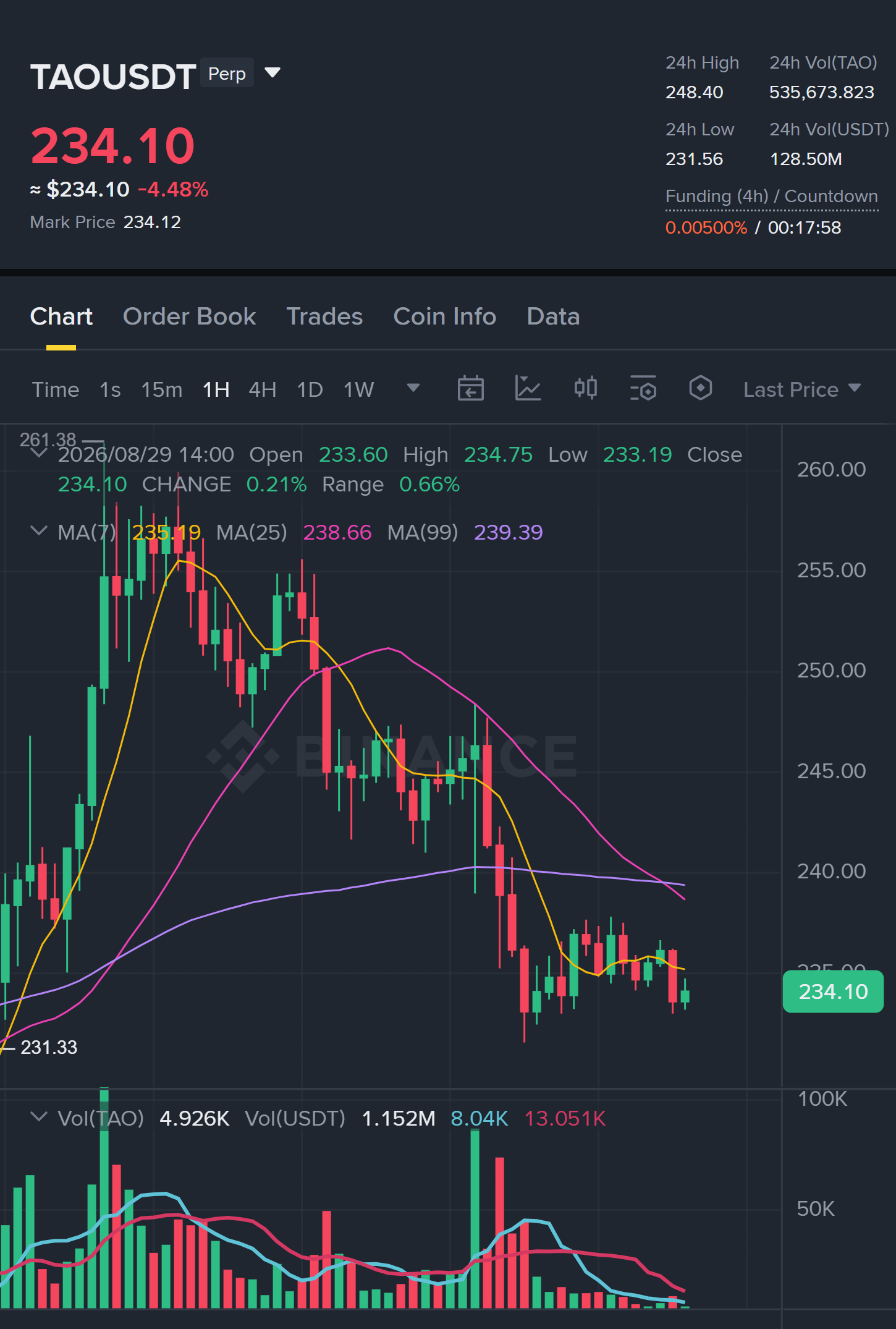This screenshot has height=1329, width=896.
Task: Open the calendar go-to-date icon
Action: (470, 388)
